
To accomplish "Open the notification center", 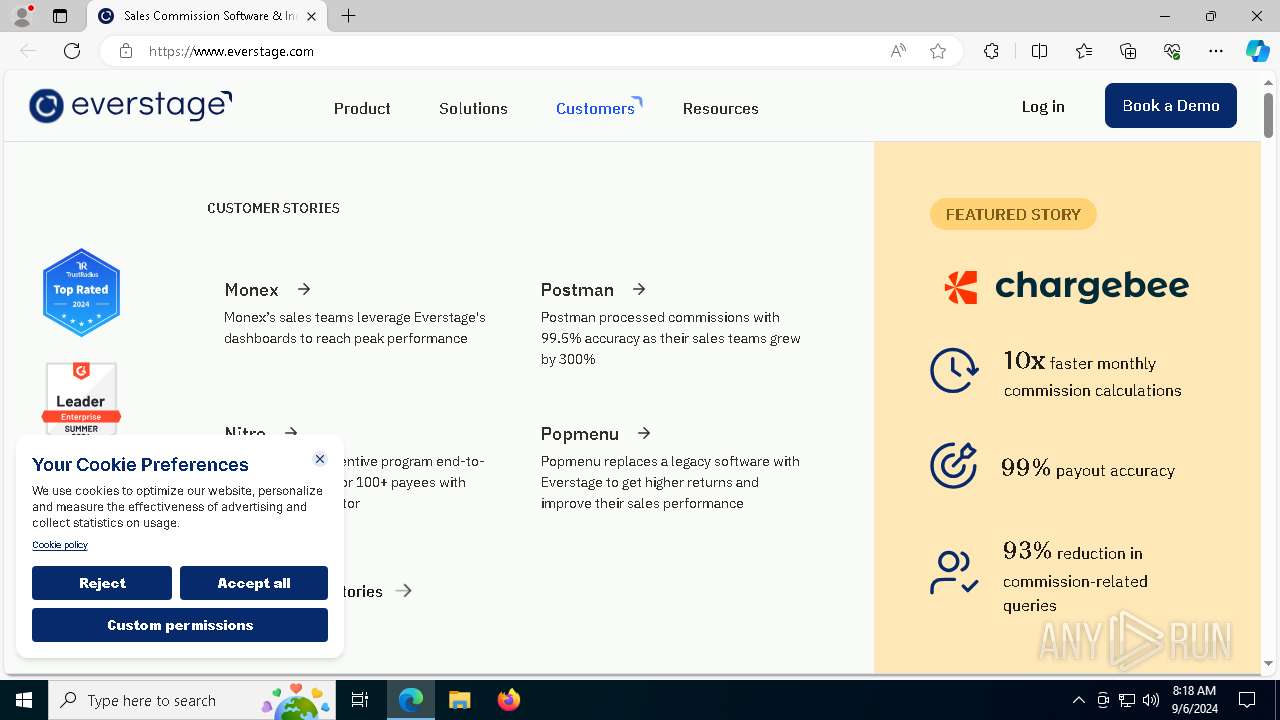I will point(1247,700).
